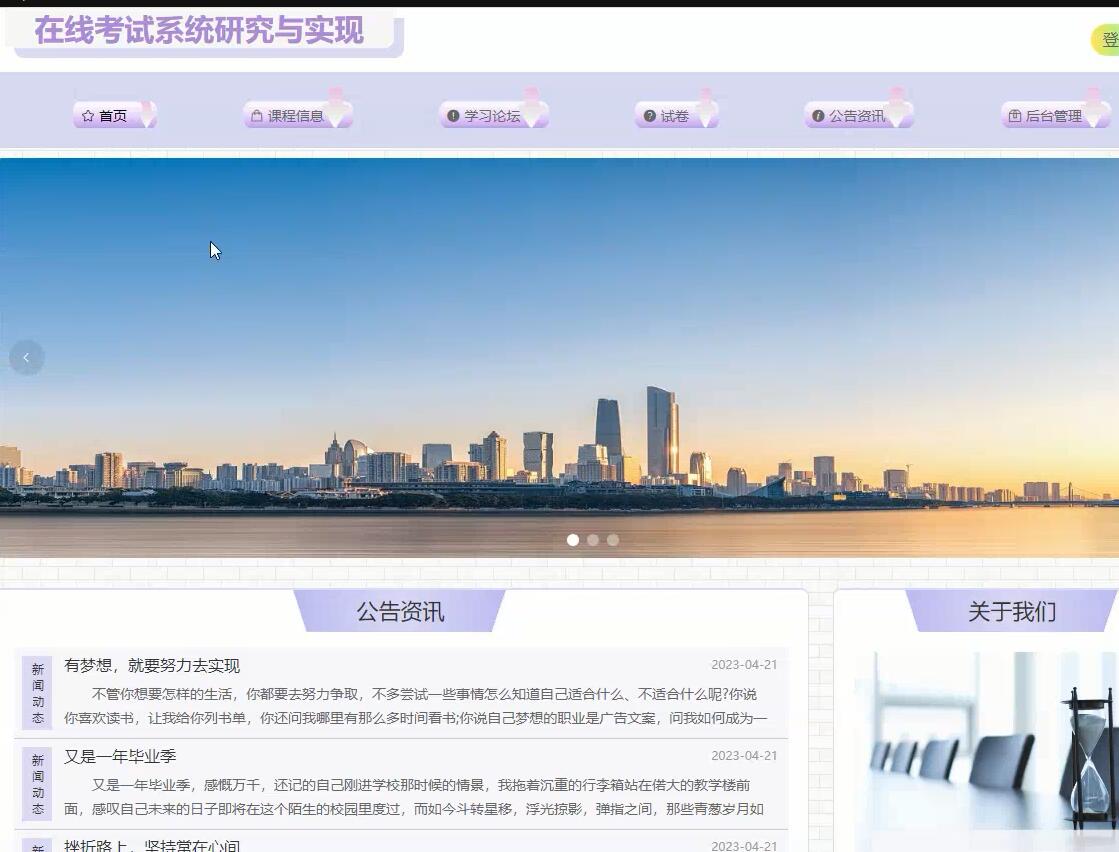This screenshot has height=852, width=1119.
Task: Click summary text starting 不管你想要怎样的生活
Action: point(415,706)
